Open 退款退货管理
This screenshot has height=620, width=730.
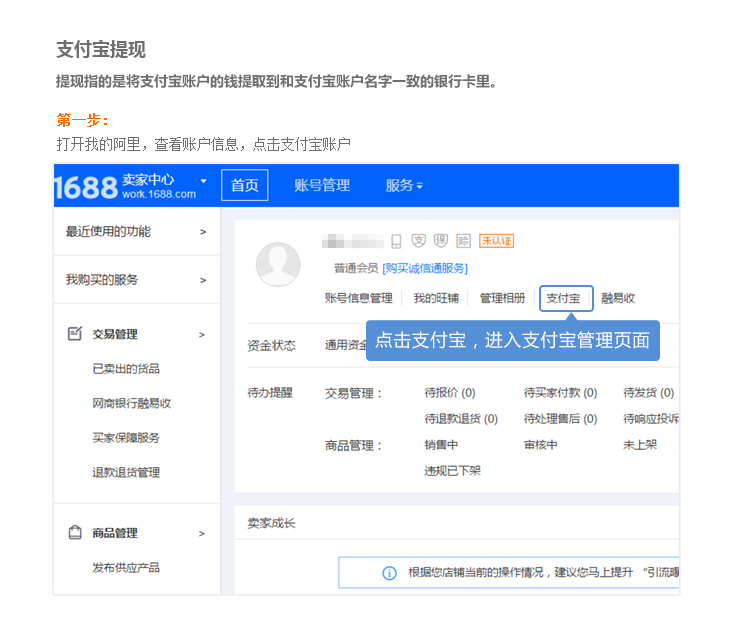coord(126,472)
